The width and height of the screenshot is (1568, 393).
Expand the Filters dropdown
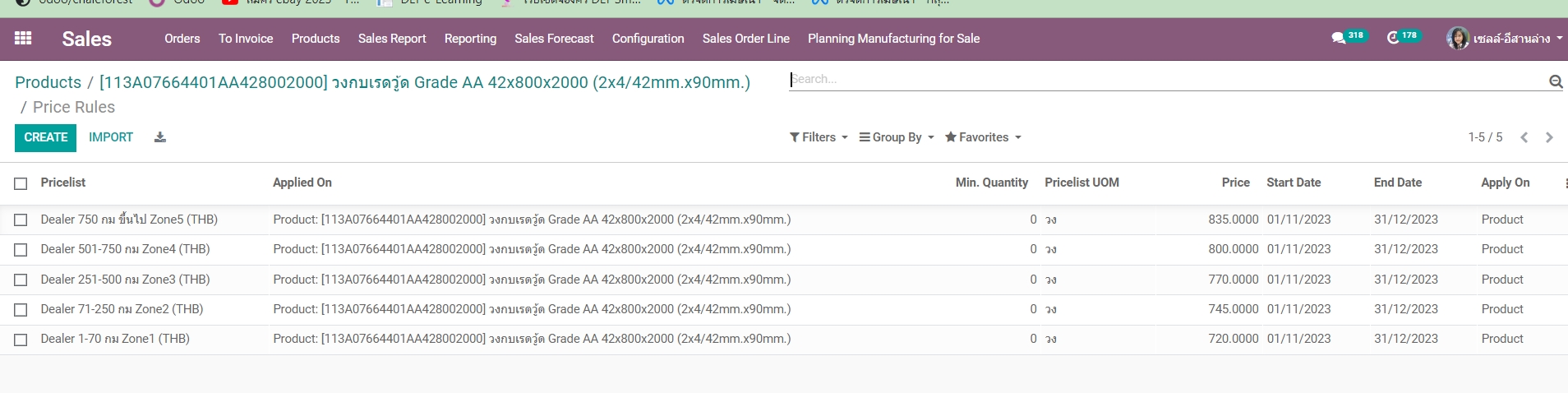tap(819, 137)
